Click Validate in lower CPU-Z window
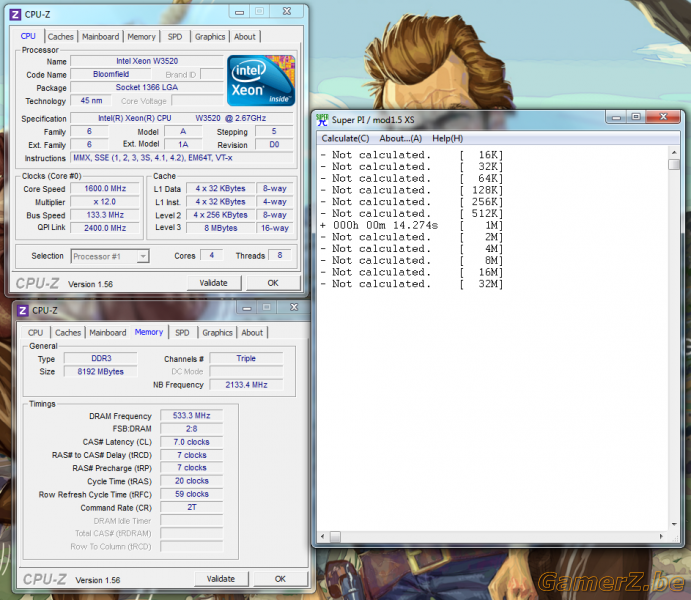The width and height of the screenshot is (691, 600). tap(221, 579)
